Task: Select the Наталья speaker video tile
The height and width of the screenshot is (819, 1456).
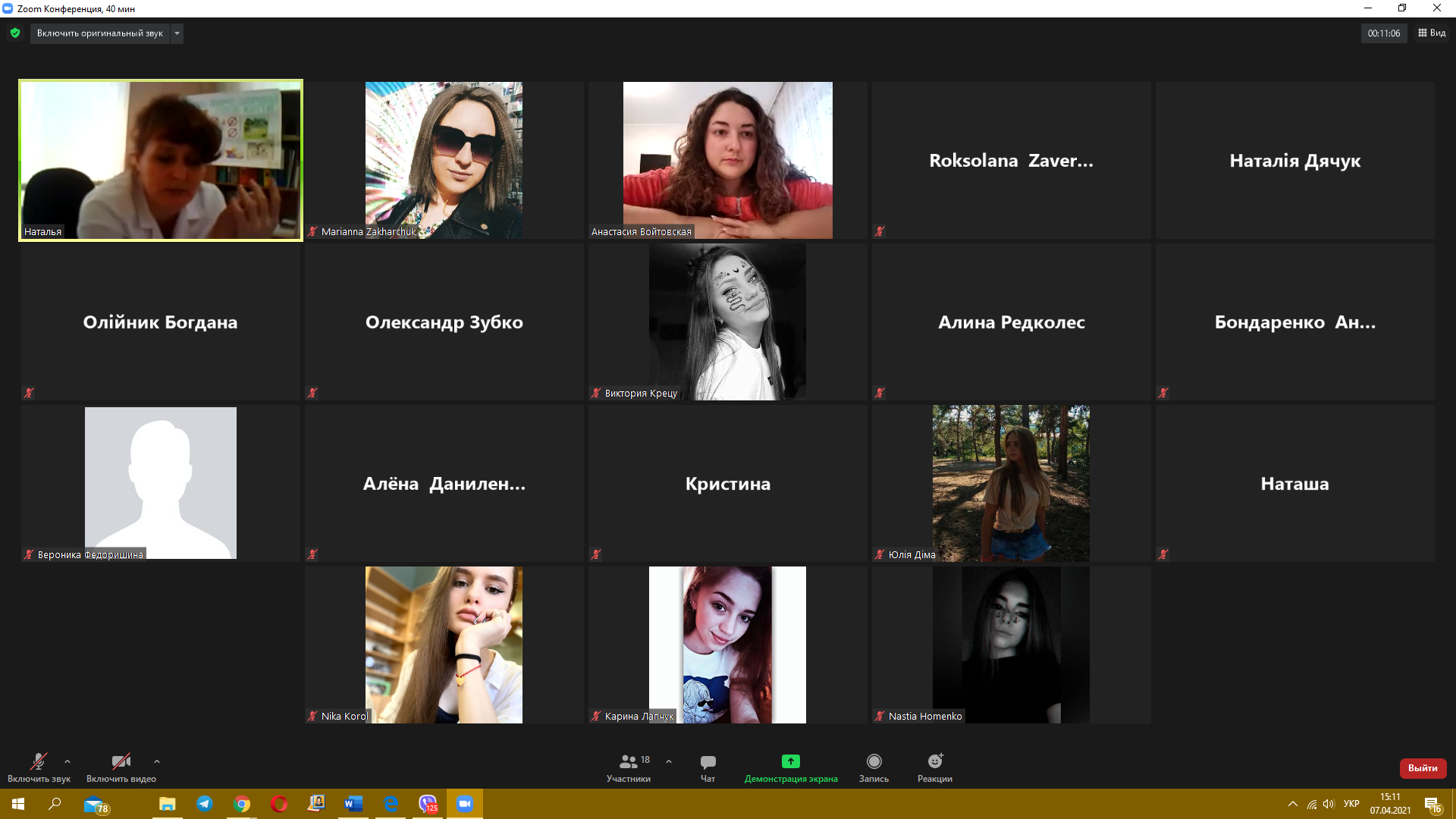Action: pyautogui.click(x=161, y=160)
